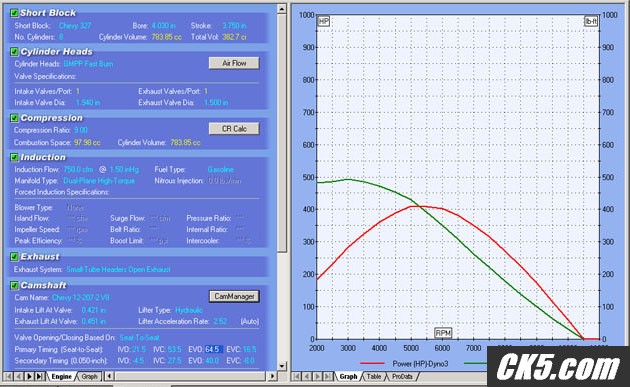630x387 pixels.
Task: Open Manifold Type Dual-Plane High-Torque selection
Action: point(99,181)
